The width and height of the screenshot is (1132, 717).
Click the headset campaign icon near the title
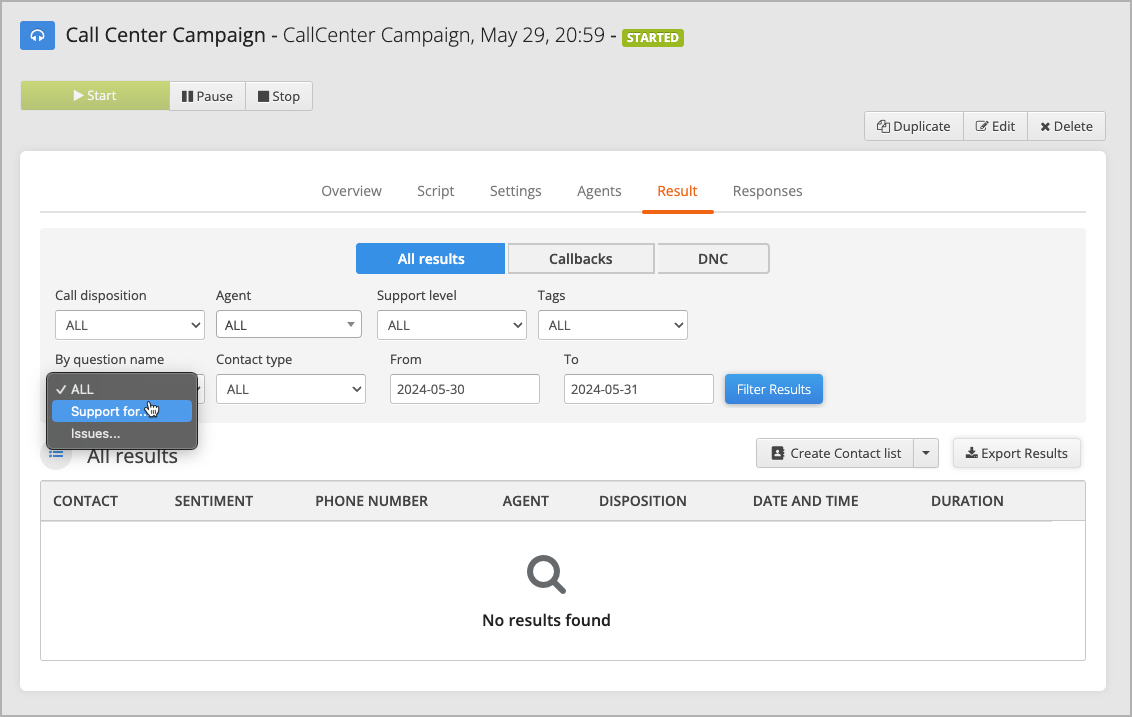(37, 35)
